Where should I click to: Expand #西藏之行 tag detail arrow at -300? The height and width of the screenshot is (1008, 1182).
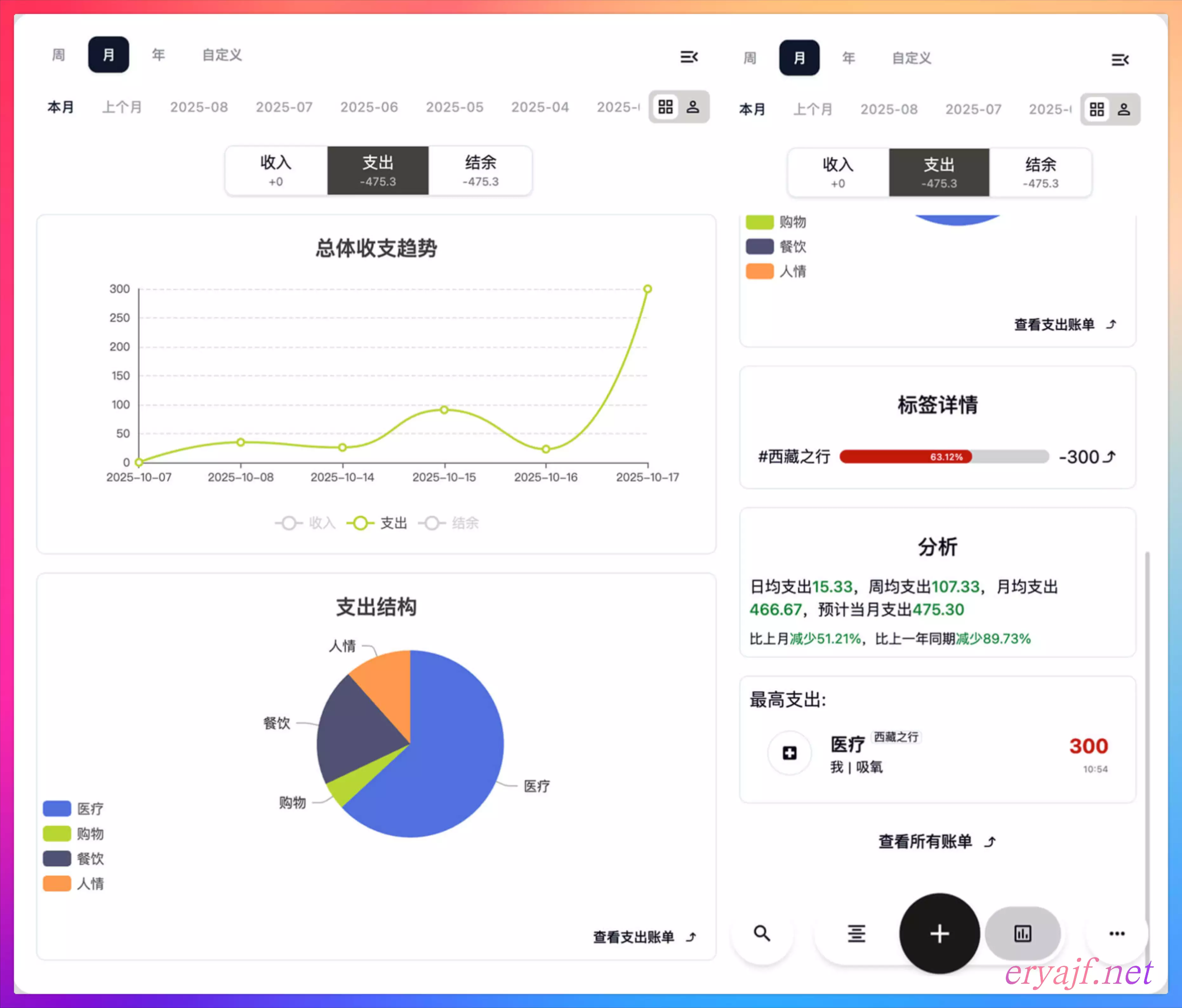(x=1110, y=456)
